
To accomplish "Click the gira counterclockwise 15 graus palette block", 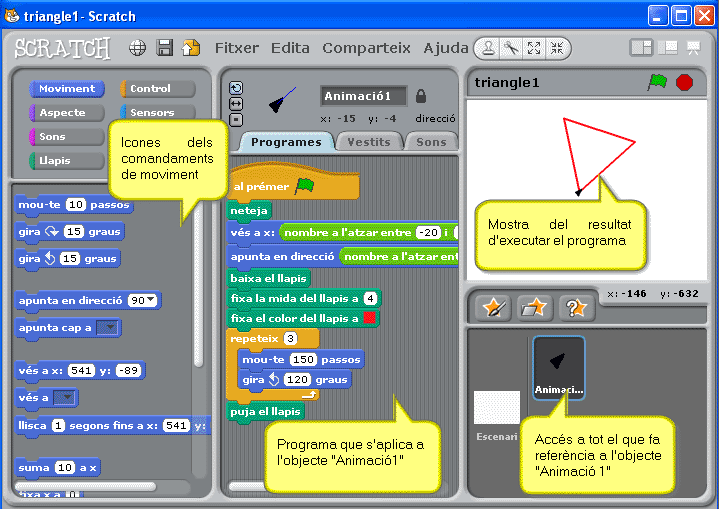I will [67, 259].
